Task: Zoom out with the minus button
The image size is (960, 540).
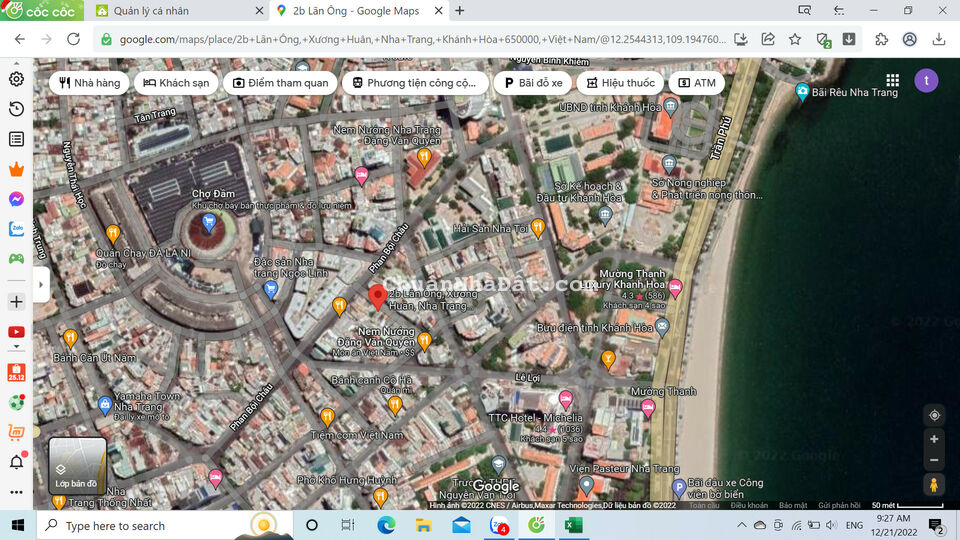Action: pos(934,460)
